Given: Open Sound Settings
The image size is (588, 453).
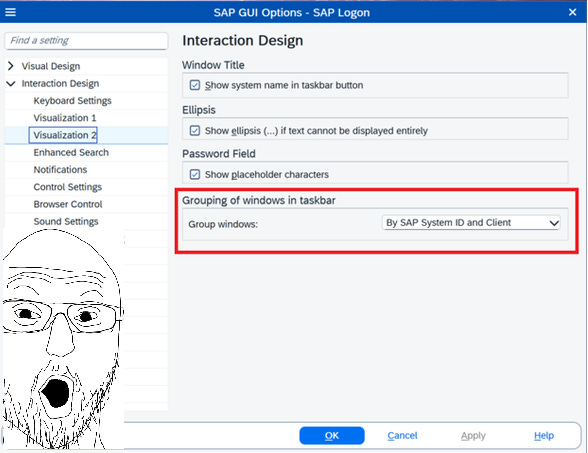Looking at the screenshot, I should 66,221.
